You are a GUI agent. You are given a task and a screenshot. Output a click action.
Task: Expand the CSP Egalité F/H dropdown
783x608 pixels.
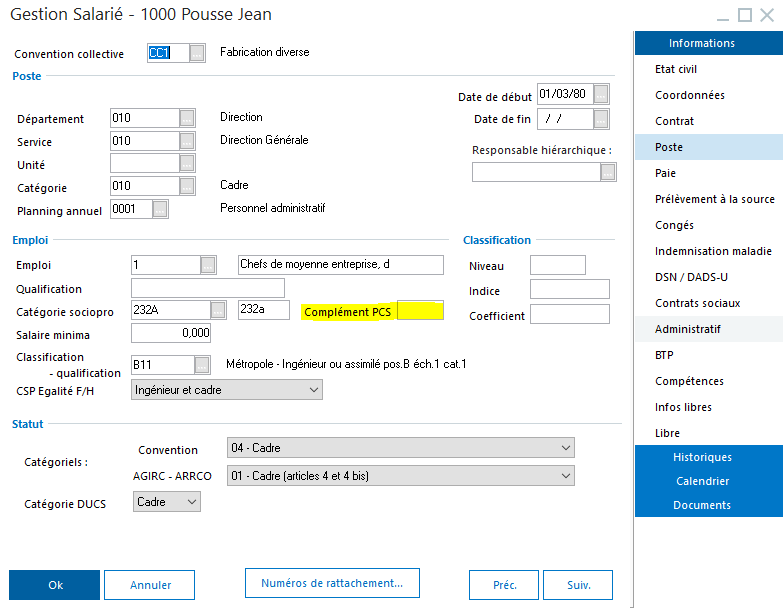(313, 390)
